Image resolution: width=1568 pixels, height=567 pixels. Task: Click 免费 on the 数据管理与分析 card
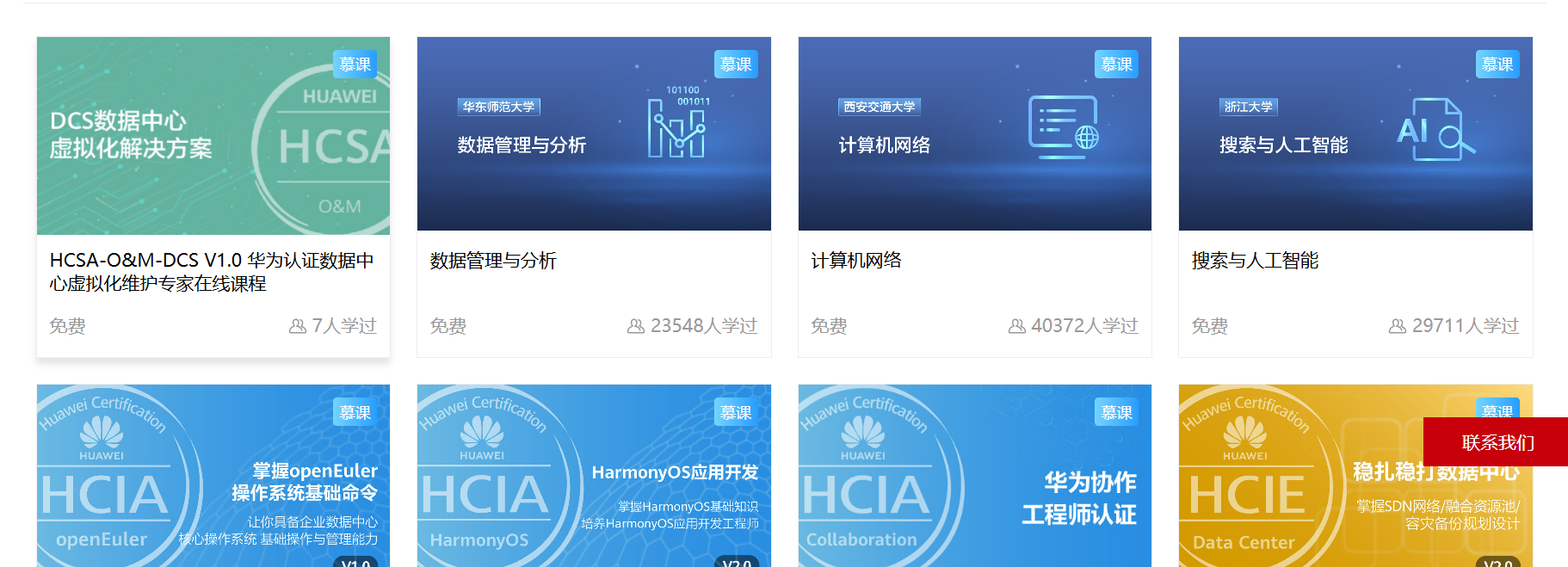tap(448, 326)
